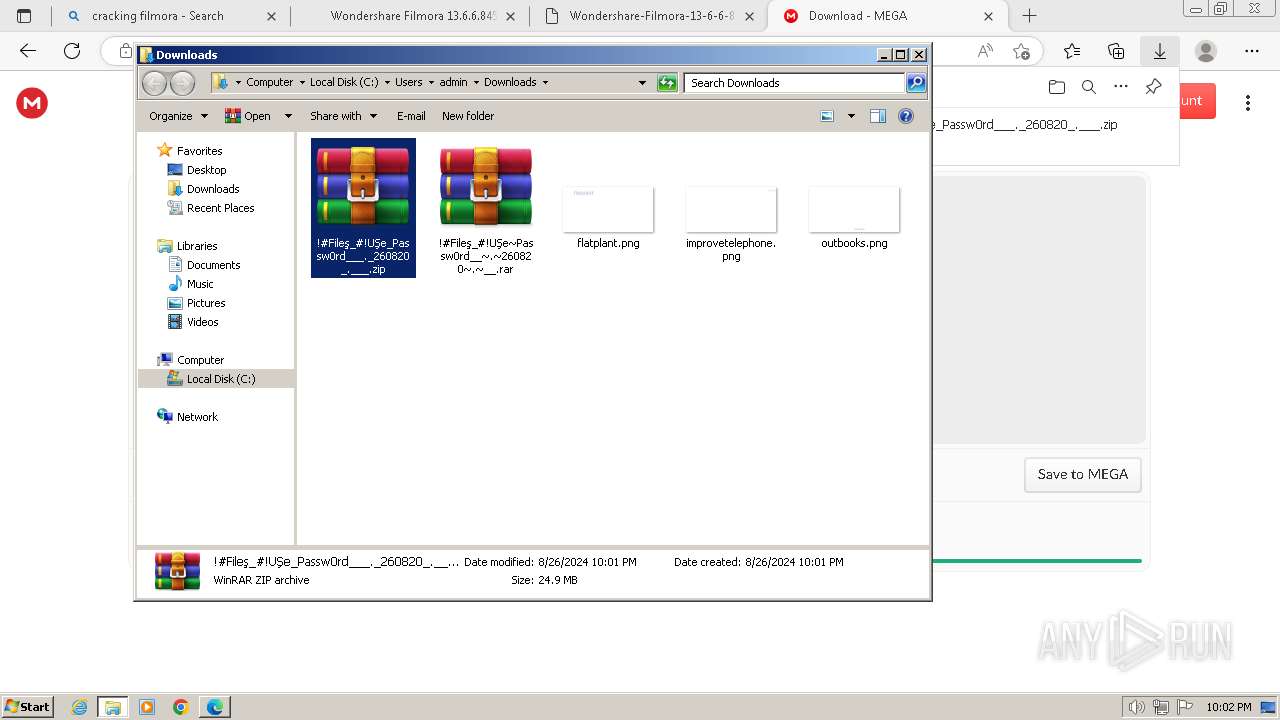Open address bar history dropdown
Image resolution: width=1280 pixels, height=720 pixels.
pyautogui.click(x=642, y=83)
